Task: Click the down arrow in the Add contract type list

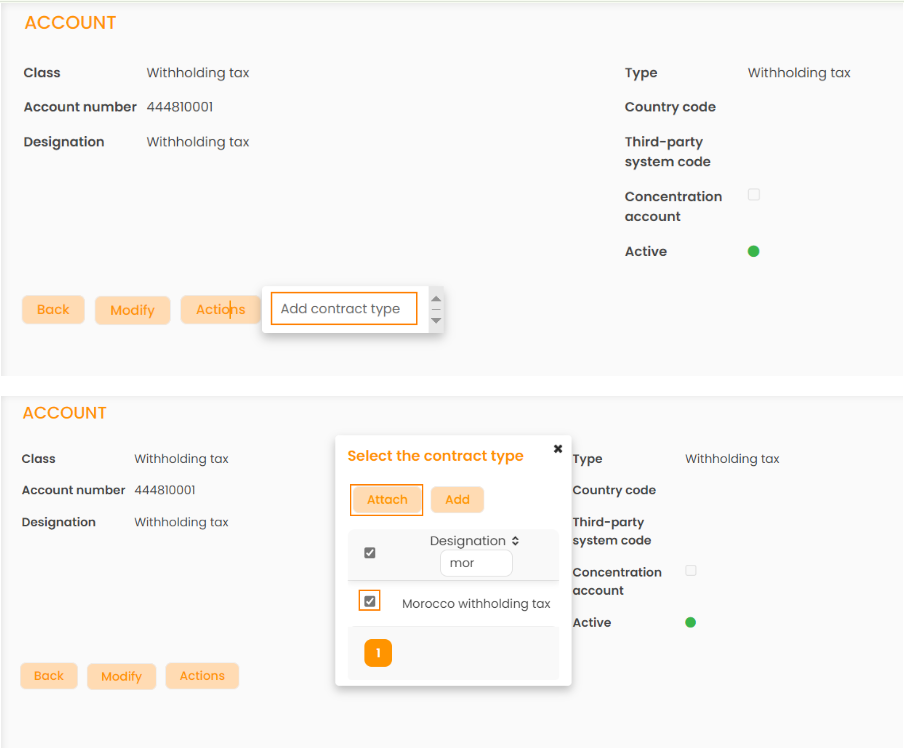Action: click(x=436, y=320)
